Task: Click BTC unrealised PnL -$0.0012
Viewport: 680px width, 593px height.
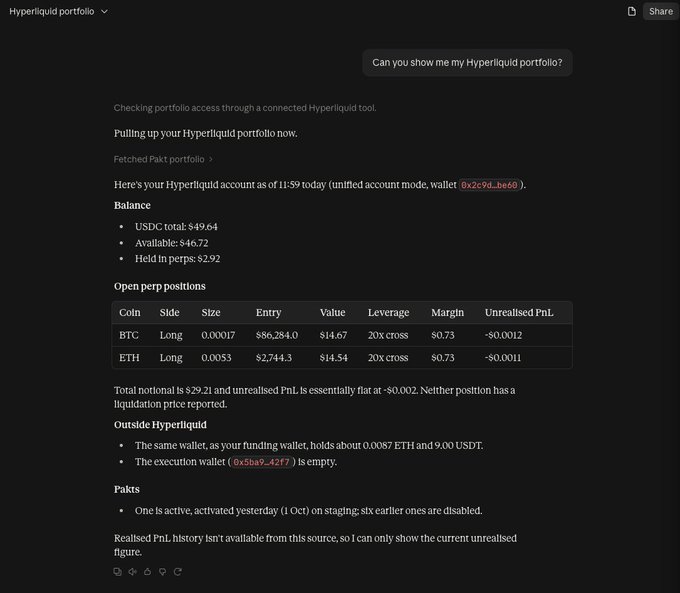Action: coord(503,335)
